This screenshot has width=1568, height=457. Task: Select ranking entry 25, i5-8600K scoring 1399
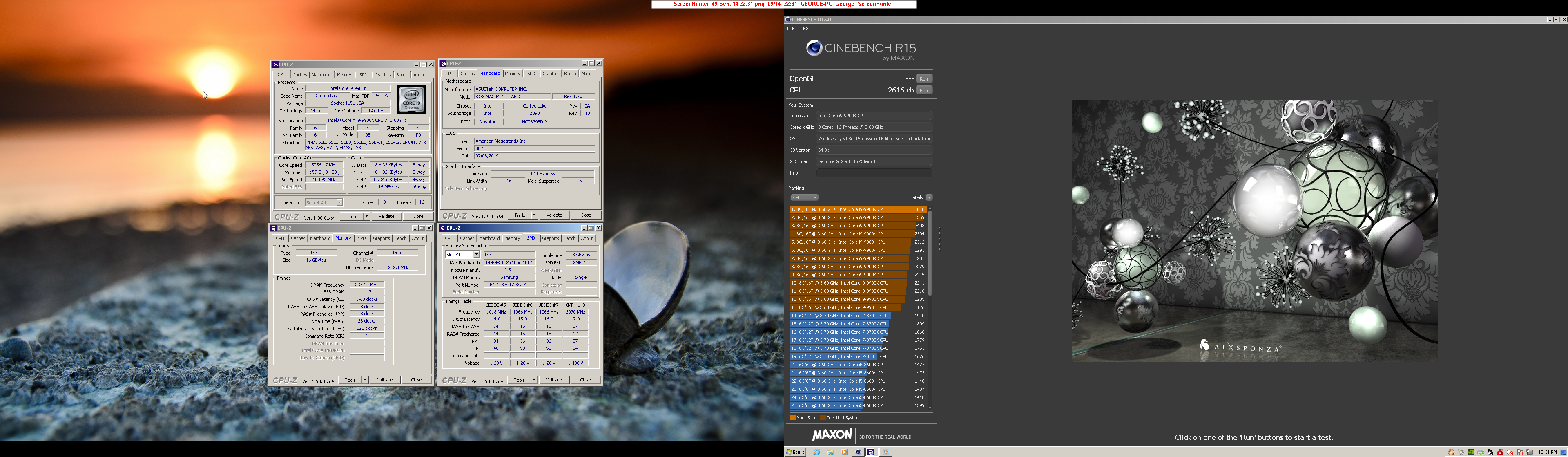[858, 406]
